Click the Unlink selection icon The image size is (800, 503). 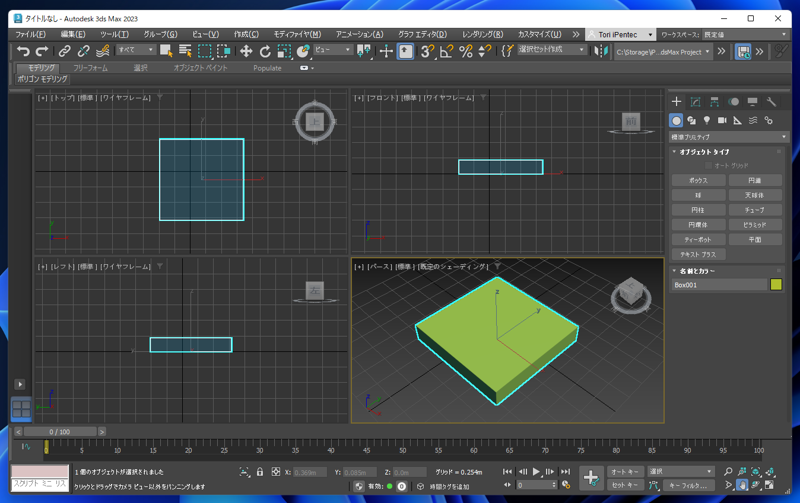[x=83, y=51]
